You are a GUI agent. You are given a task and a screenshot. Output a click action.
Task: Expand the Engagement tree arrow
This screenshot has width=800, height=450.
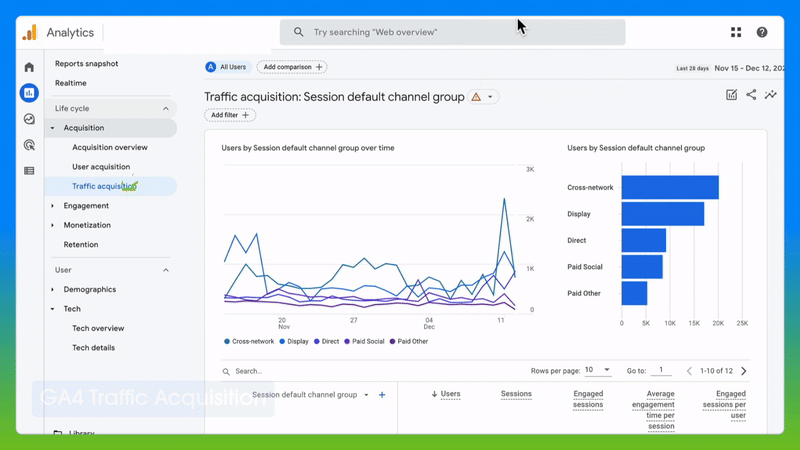point(53,206)
